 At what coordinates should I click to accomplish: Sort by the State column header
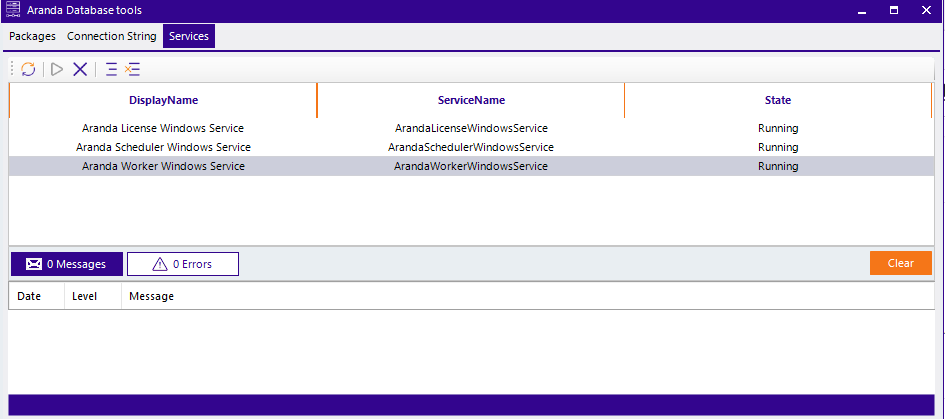click(778, 100)
